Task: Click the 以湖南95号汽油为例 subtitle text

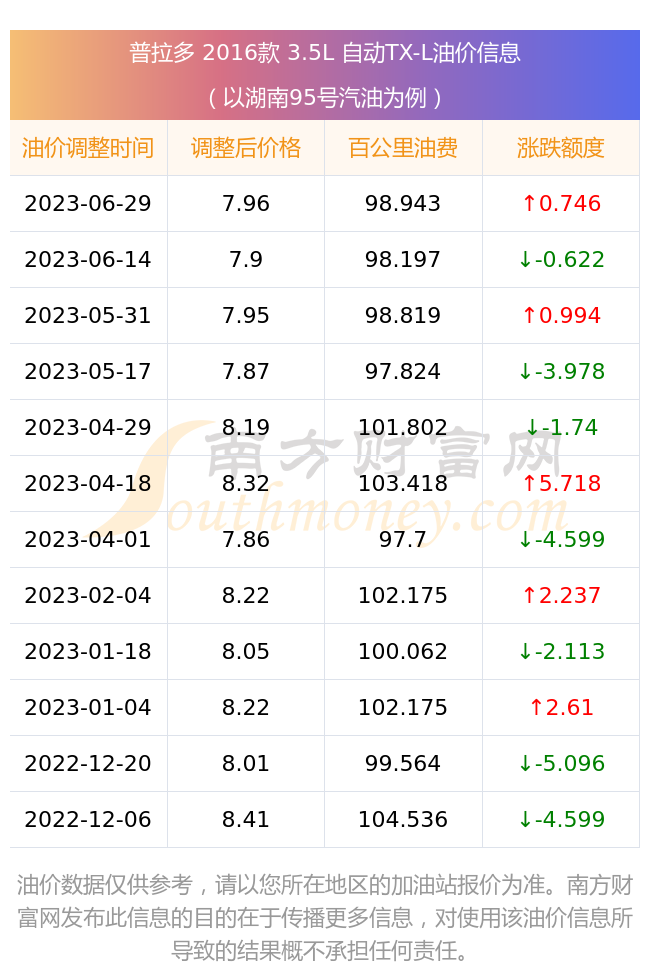Action: [325, 98]
